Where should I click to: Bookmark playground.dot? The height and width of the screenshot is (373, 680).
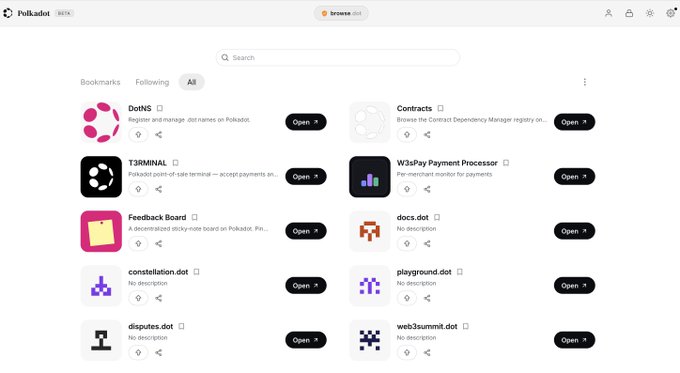[x=460, y=272]
